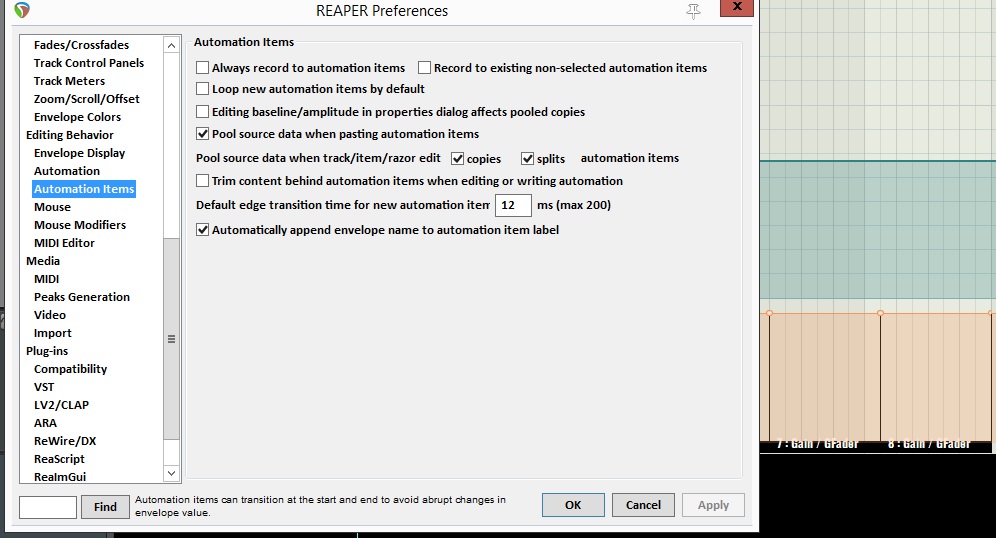
Task: Enable Loop new automation items by default
Action: point(203,88)
